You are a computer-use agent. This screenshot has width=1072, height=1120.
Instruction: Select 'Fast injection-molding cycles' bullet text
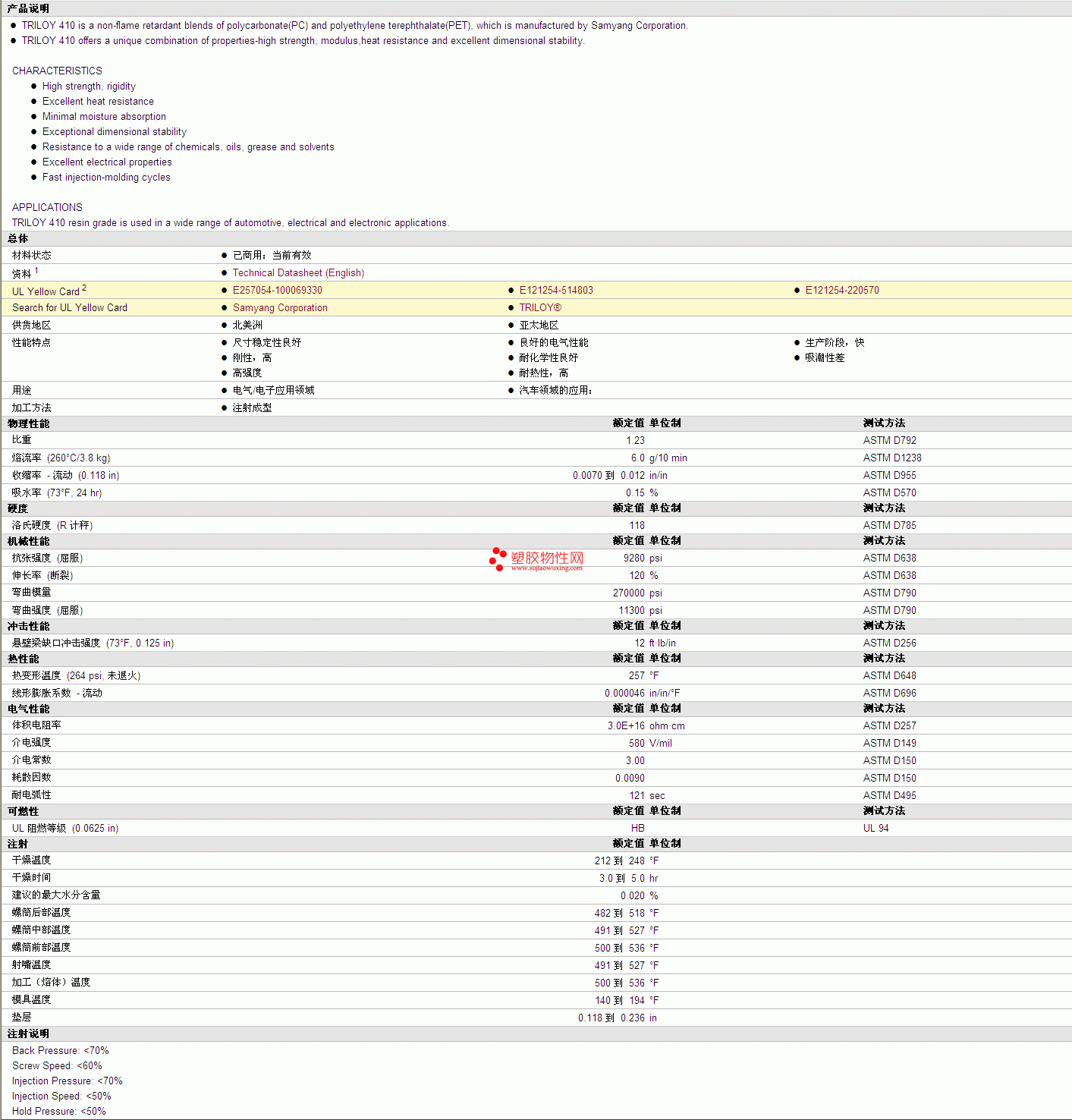point(106,178)
